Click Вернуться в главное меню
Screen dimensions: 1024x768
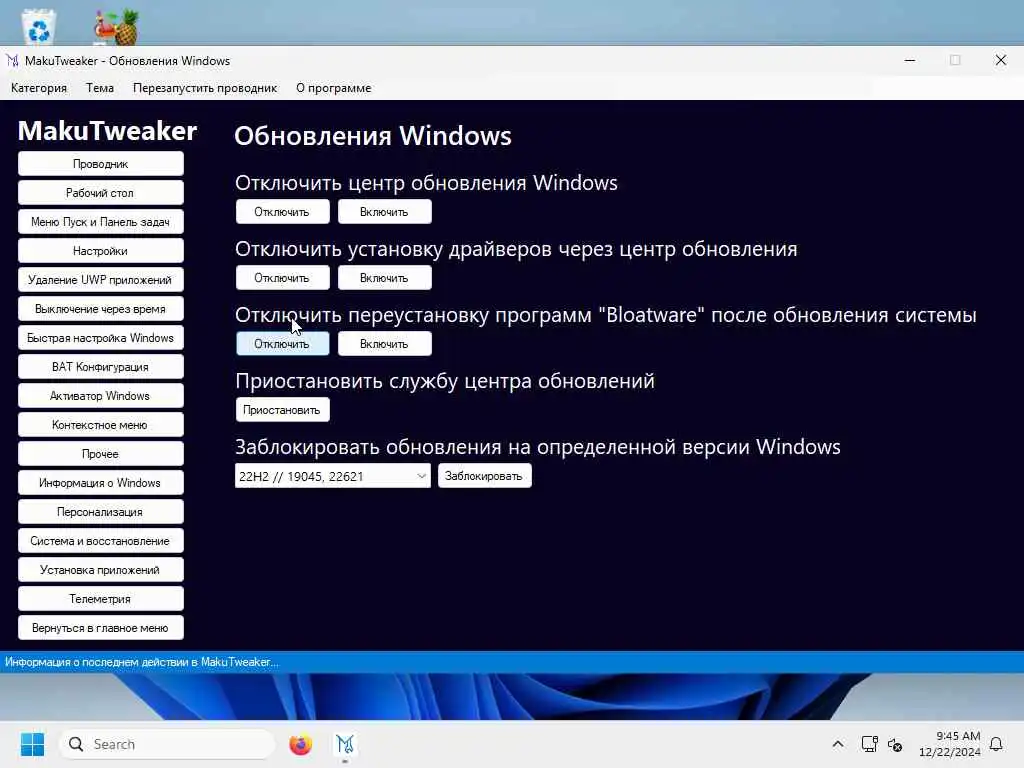coord(101,628)
